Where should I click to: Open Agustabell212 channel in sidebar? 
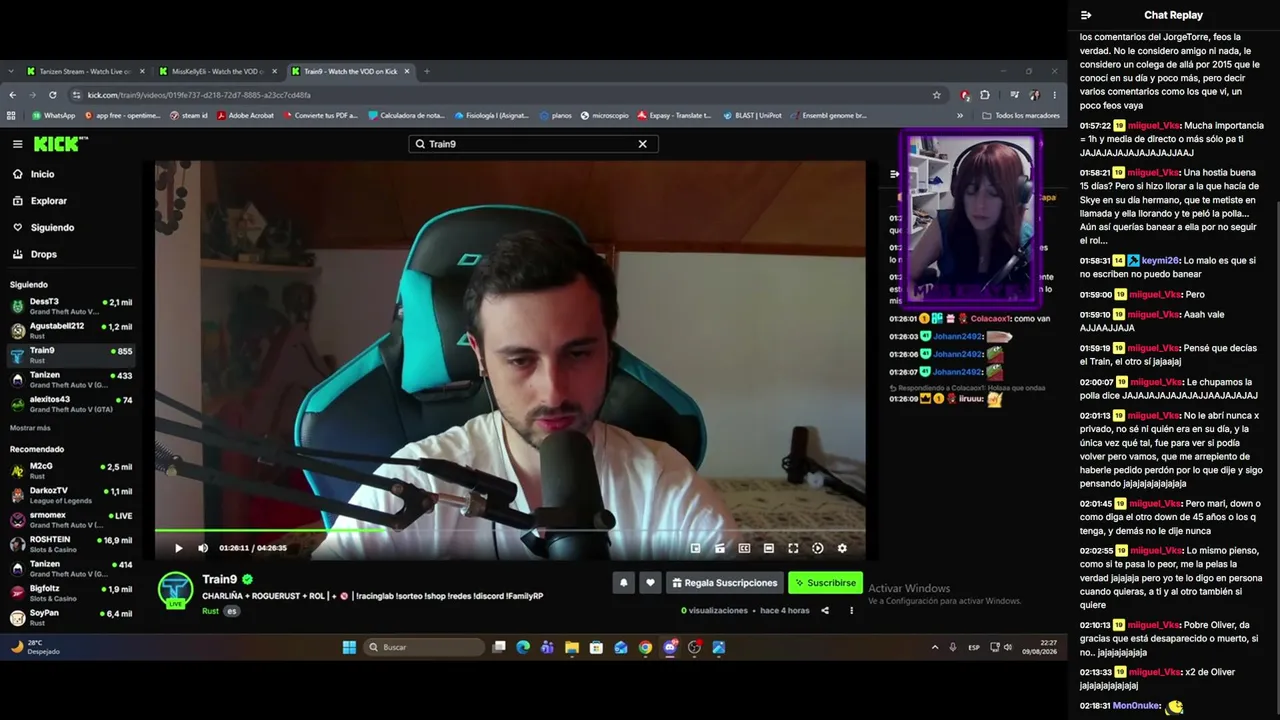click(70, 330)
